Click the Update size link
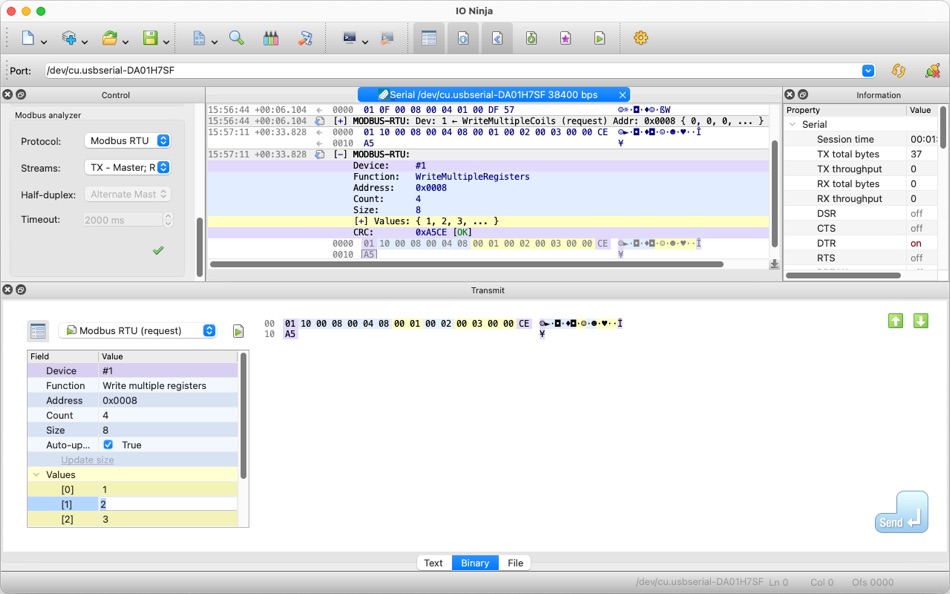Viewport: 950px width, 594px height. pyautogui.click(x=87, y=460)
